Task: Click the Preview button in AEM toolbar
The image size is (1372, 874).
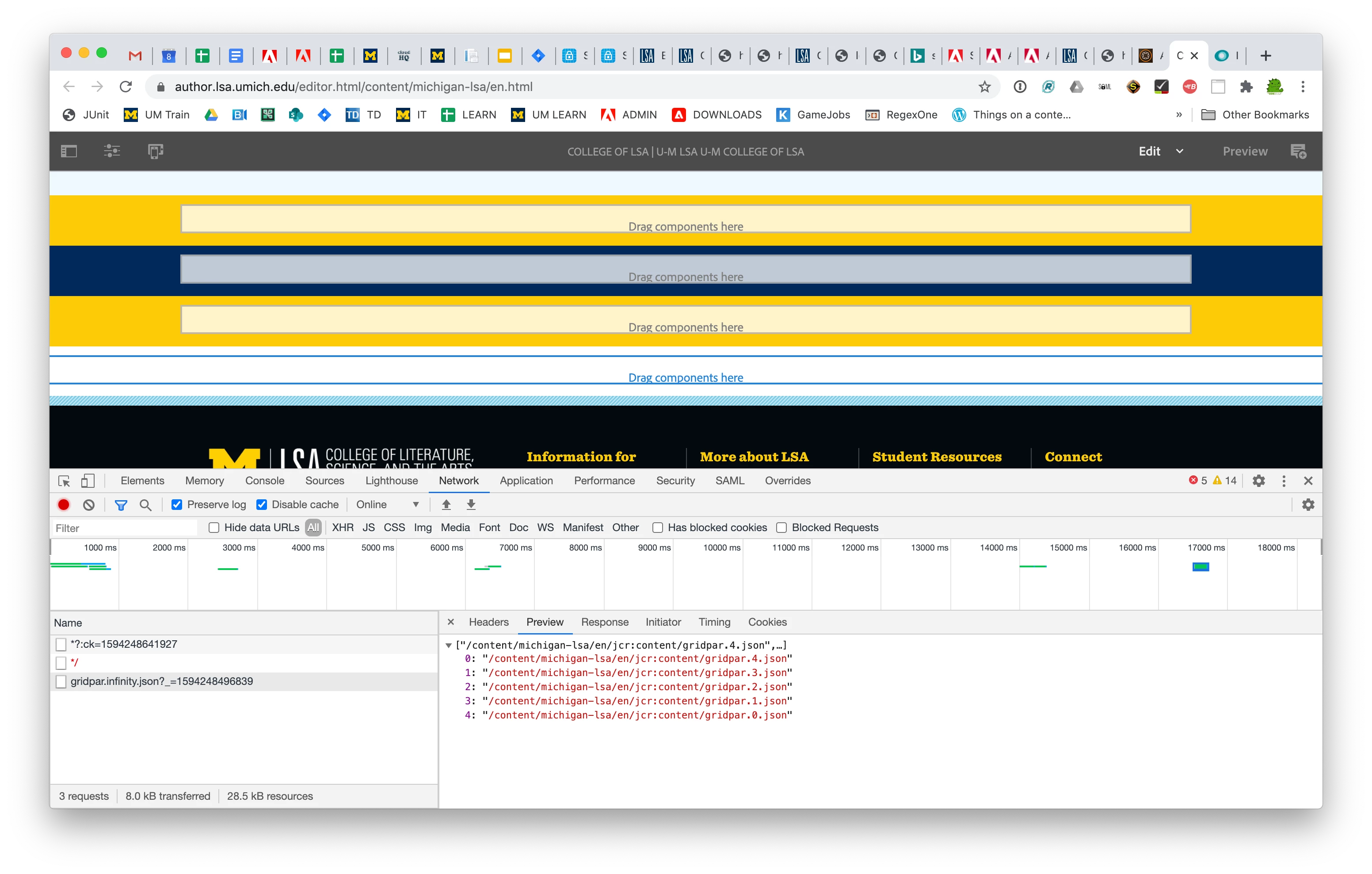Action: (x=1245, y=151)
